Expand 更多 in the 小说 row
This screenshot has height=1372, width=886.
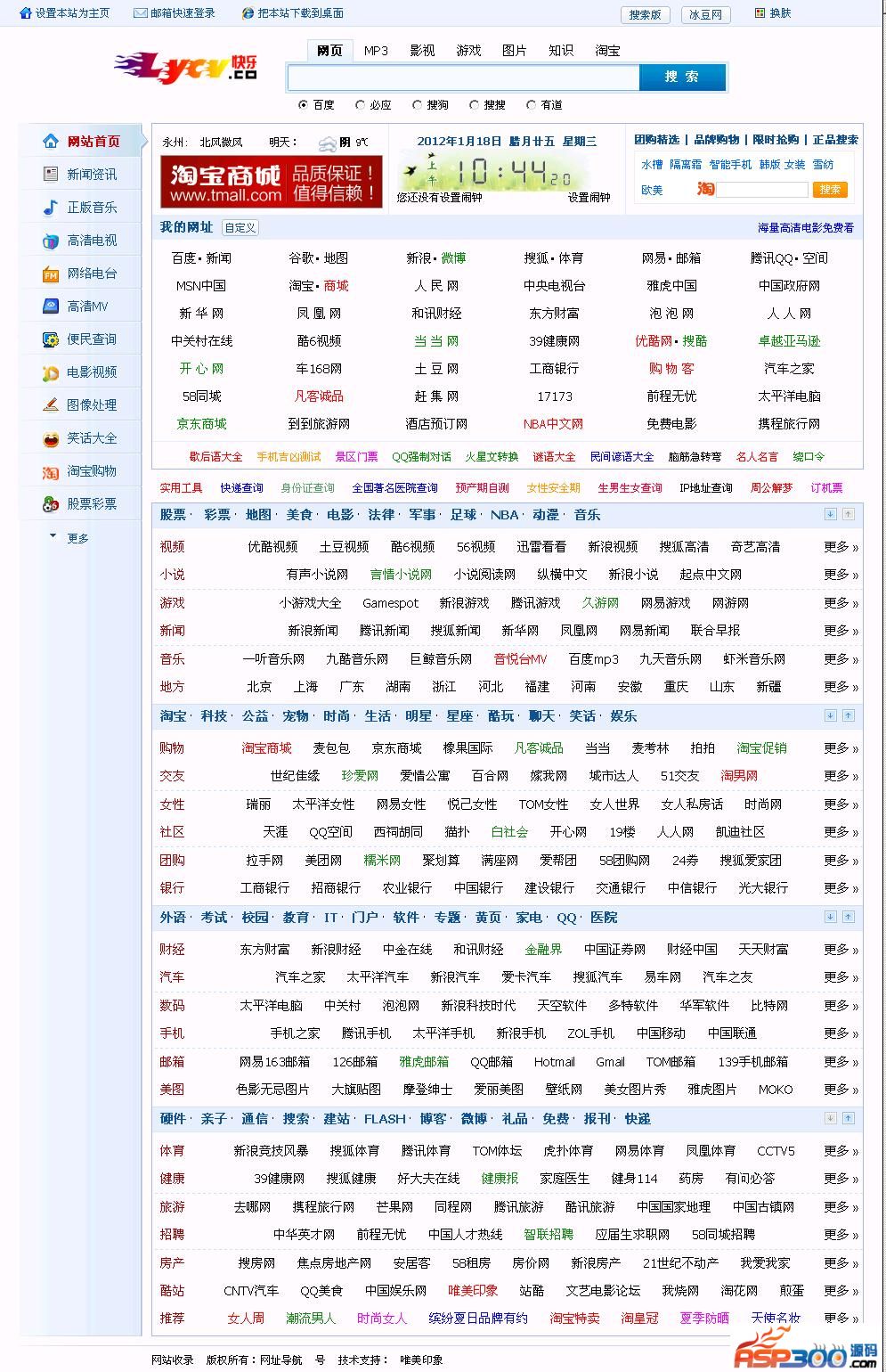coord(841,575)
